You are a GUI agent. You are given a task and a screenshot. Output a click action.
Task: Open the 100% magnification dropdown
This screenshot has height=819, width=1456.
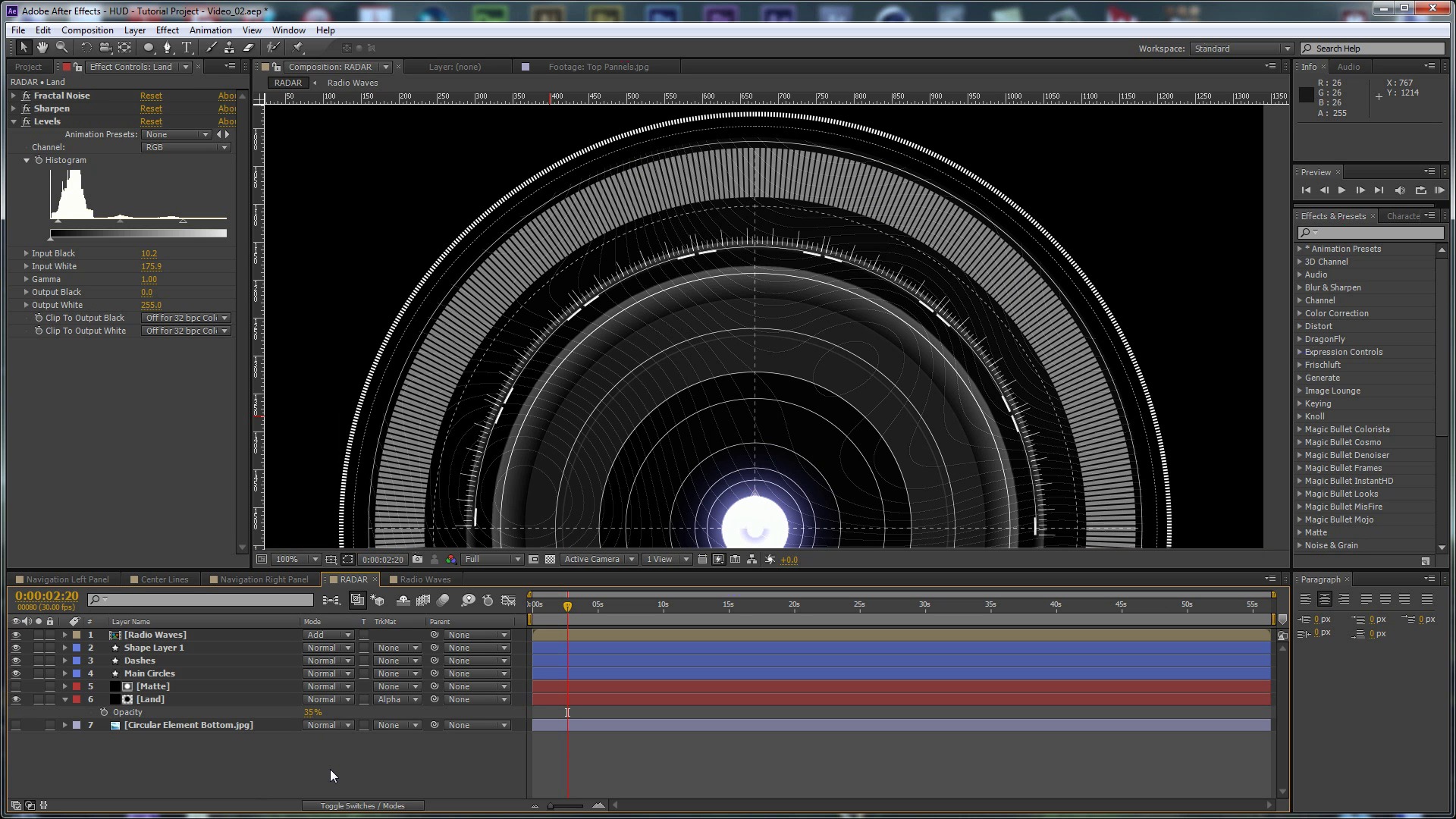pyautogui.click(x=296, y=560)
